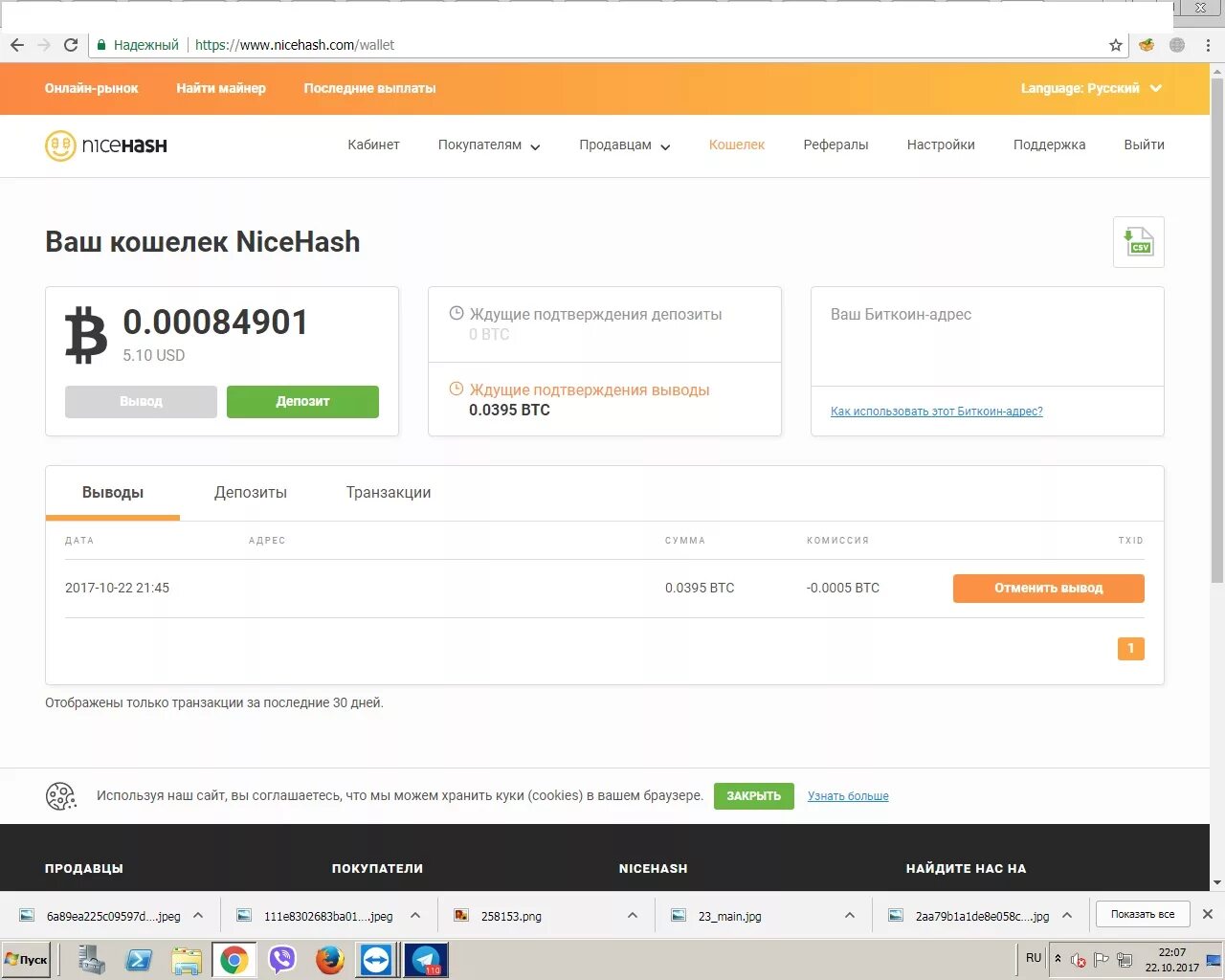1225x980 pixels.
Task: Click the Пуск start button
Action: [27, 960]
